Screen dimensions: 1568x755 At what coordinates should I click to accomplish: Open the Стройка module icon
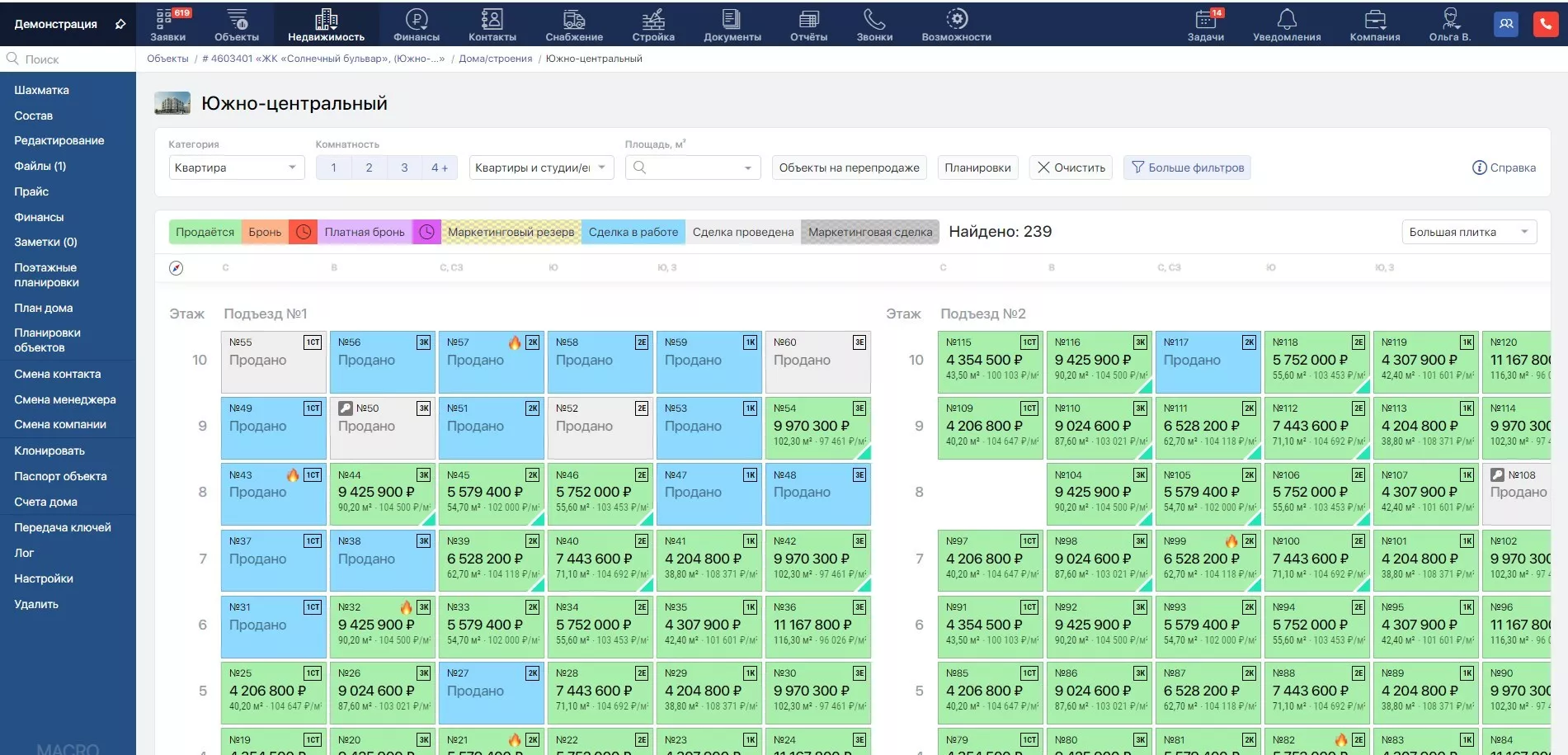pos(652,23)
